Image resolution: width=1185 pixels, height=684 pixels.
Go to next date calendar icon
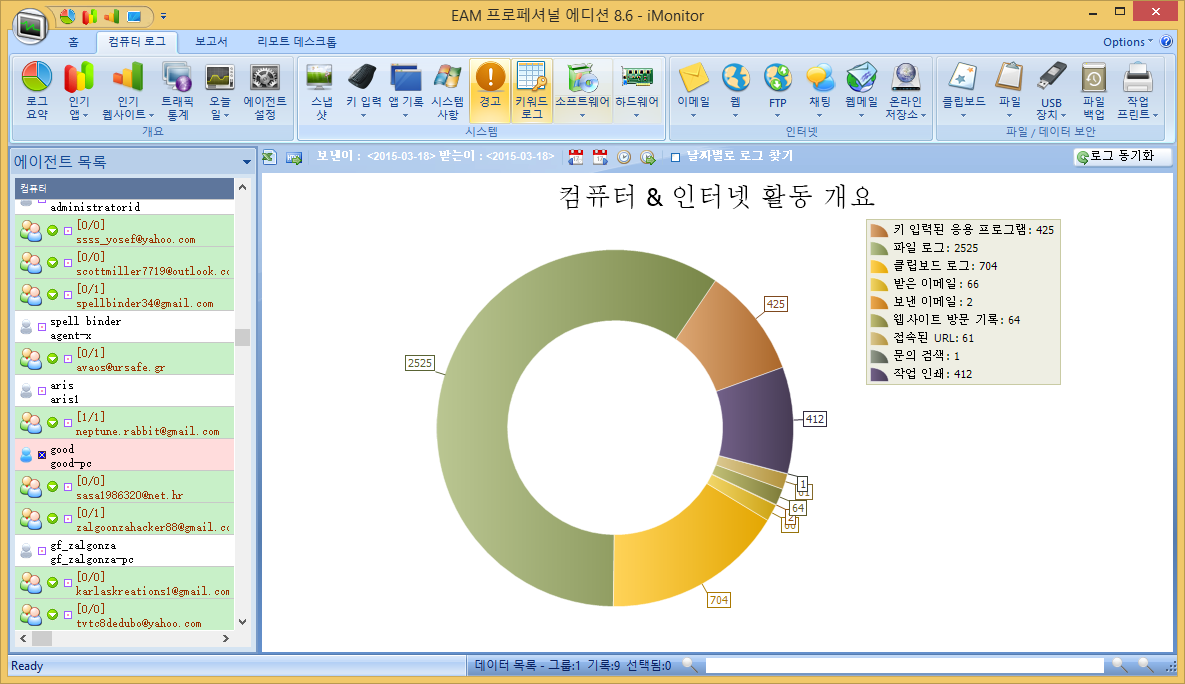600,157
